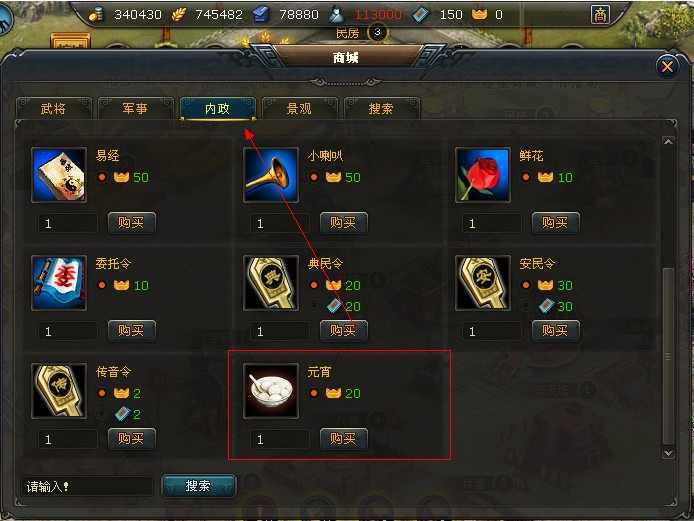Select ticket payment option for 典民令
The image size is (694, 521).
pos(314,305)
